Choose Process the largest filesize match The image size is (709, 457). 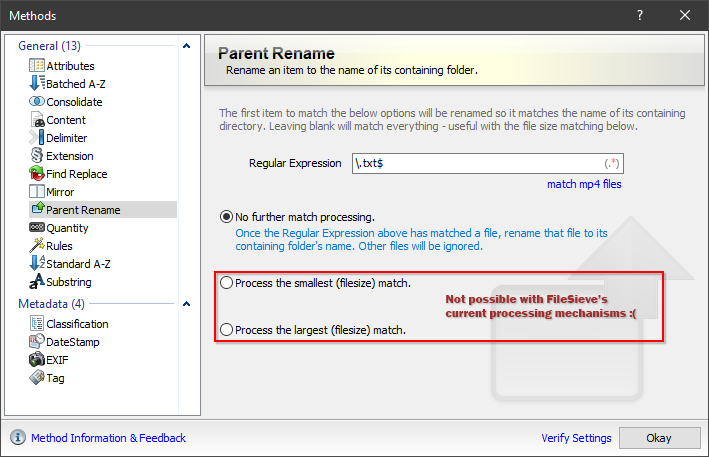point(227,329)
